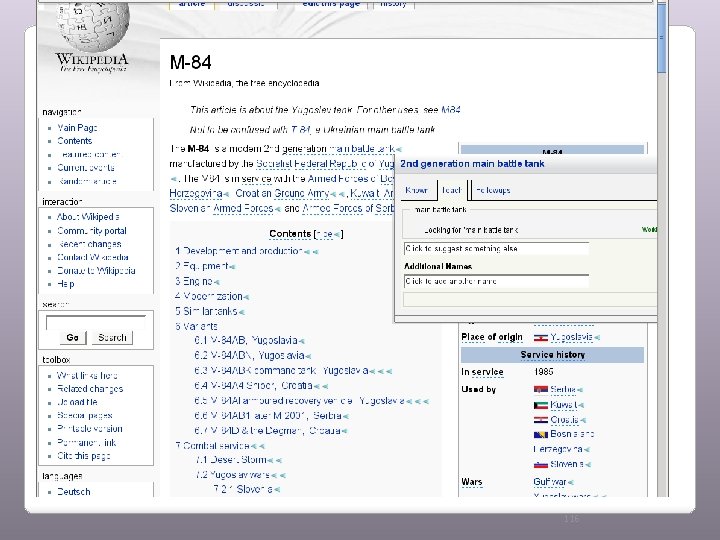Open Slovenia link under Used by
Image resolution: width=720 pixels, height=540 pixels.
coord(567,464)
